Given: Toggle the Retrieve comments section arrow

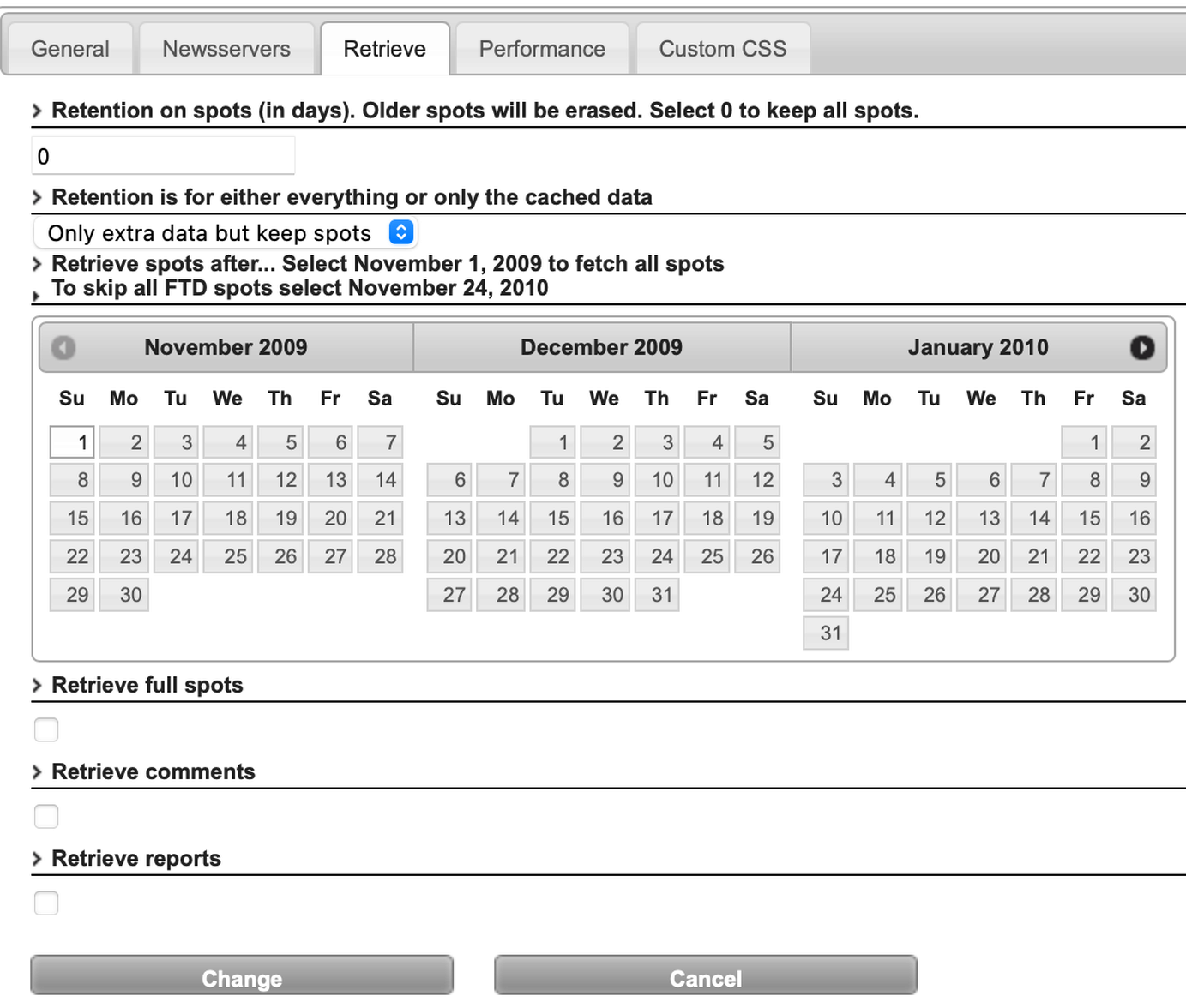Looking at the screenshot, I should [37, 771].
